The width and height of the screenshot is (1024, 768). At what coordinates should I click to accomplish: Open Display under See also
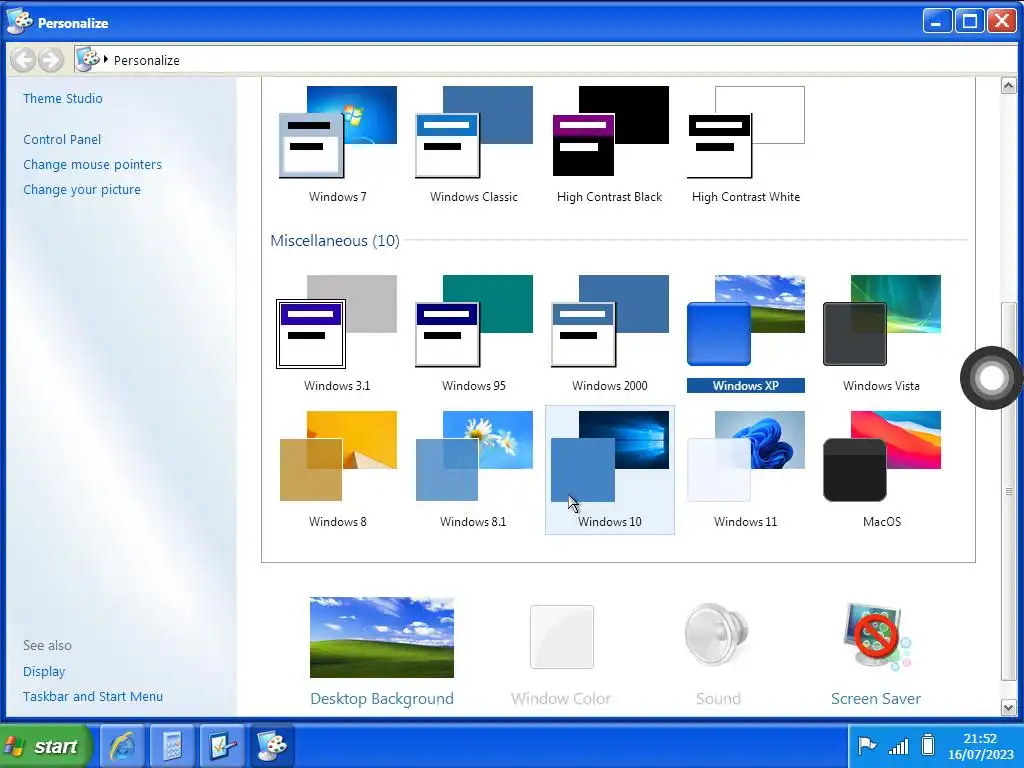44,671
